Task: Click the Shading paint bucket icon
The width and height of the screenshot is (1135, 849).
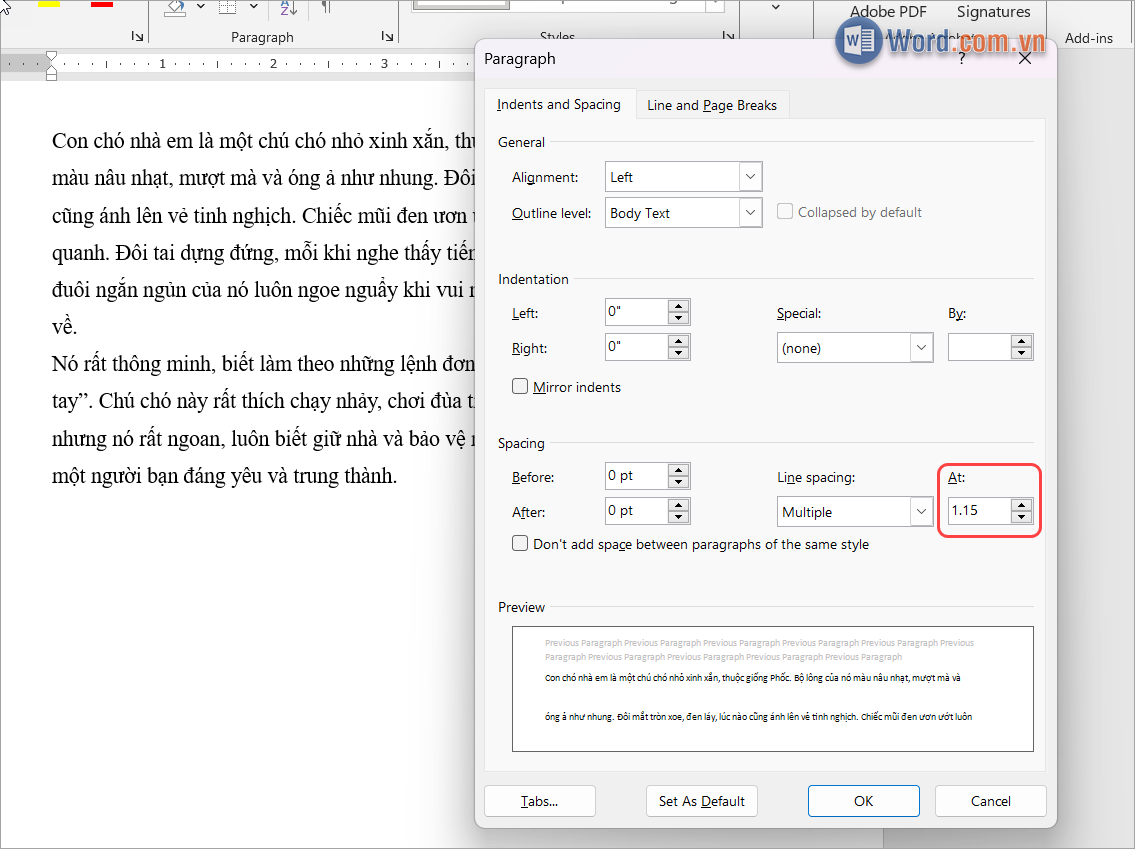Action: coord(176,7)
